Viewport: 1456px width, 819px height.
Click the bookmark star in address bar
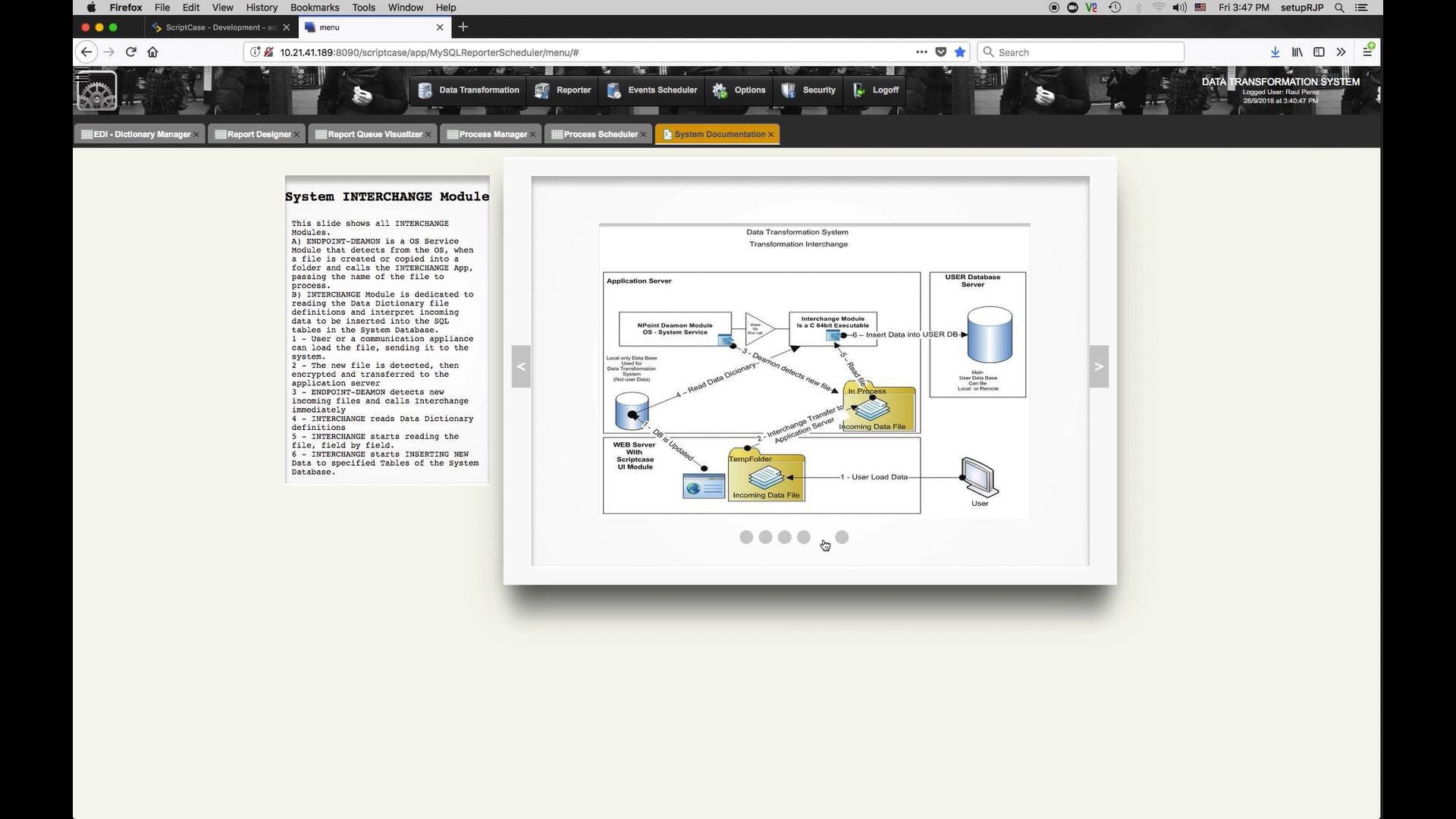pyautogui.click(x=960, y=52)
